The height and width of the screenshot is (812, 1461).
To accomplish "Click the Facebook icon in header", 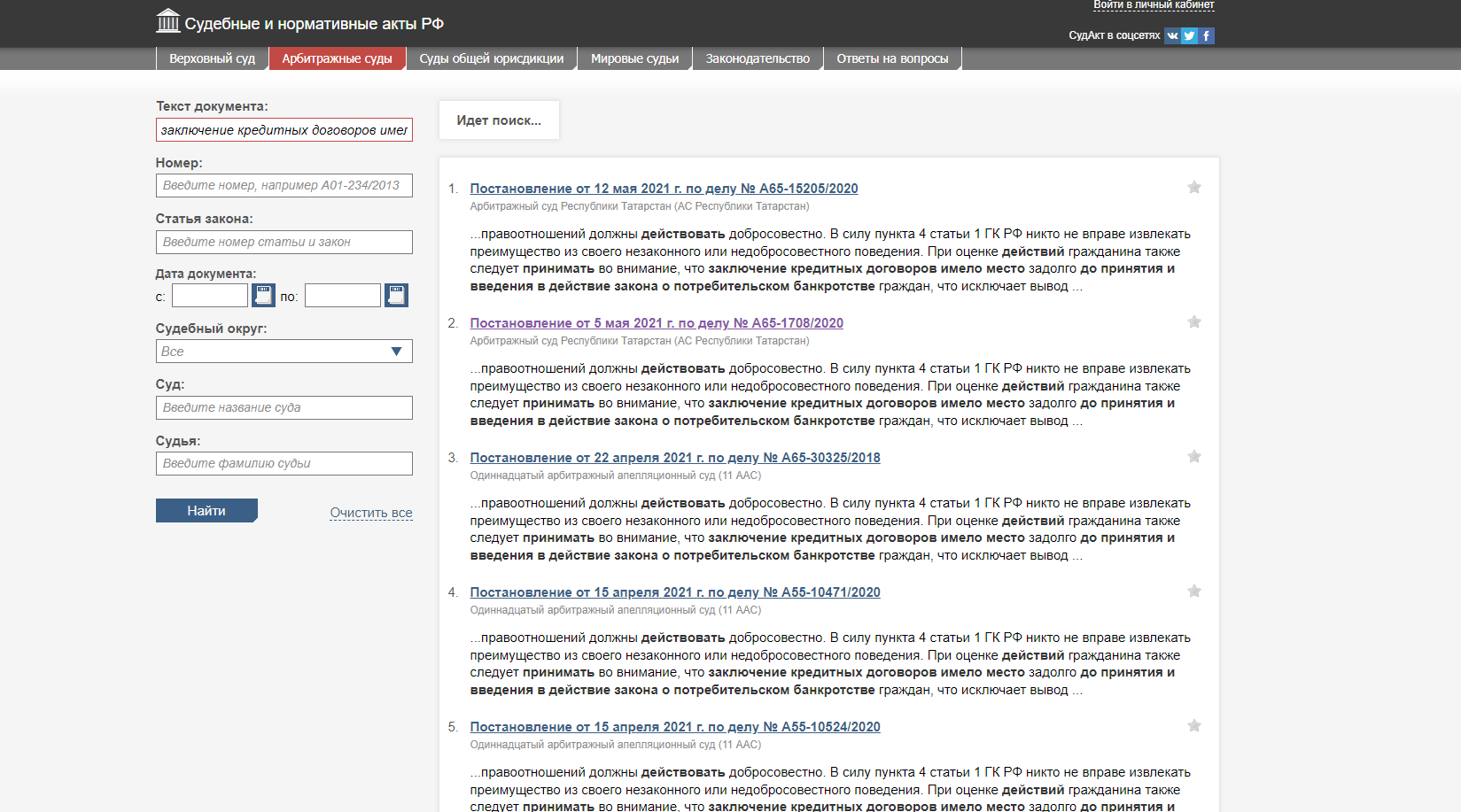I will tap(1207, 35).
